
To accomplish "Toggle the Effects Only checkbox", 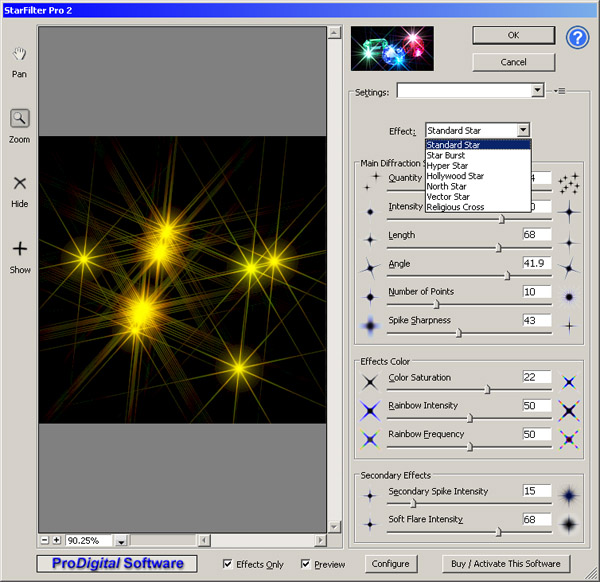I will [228, 564].
